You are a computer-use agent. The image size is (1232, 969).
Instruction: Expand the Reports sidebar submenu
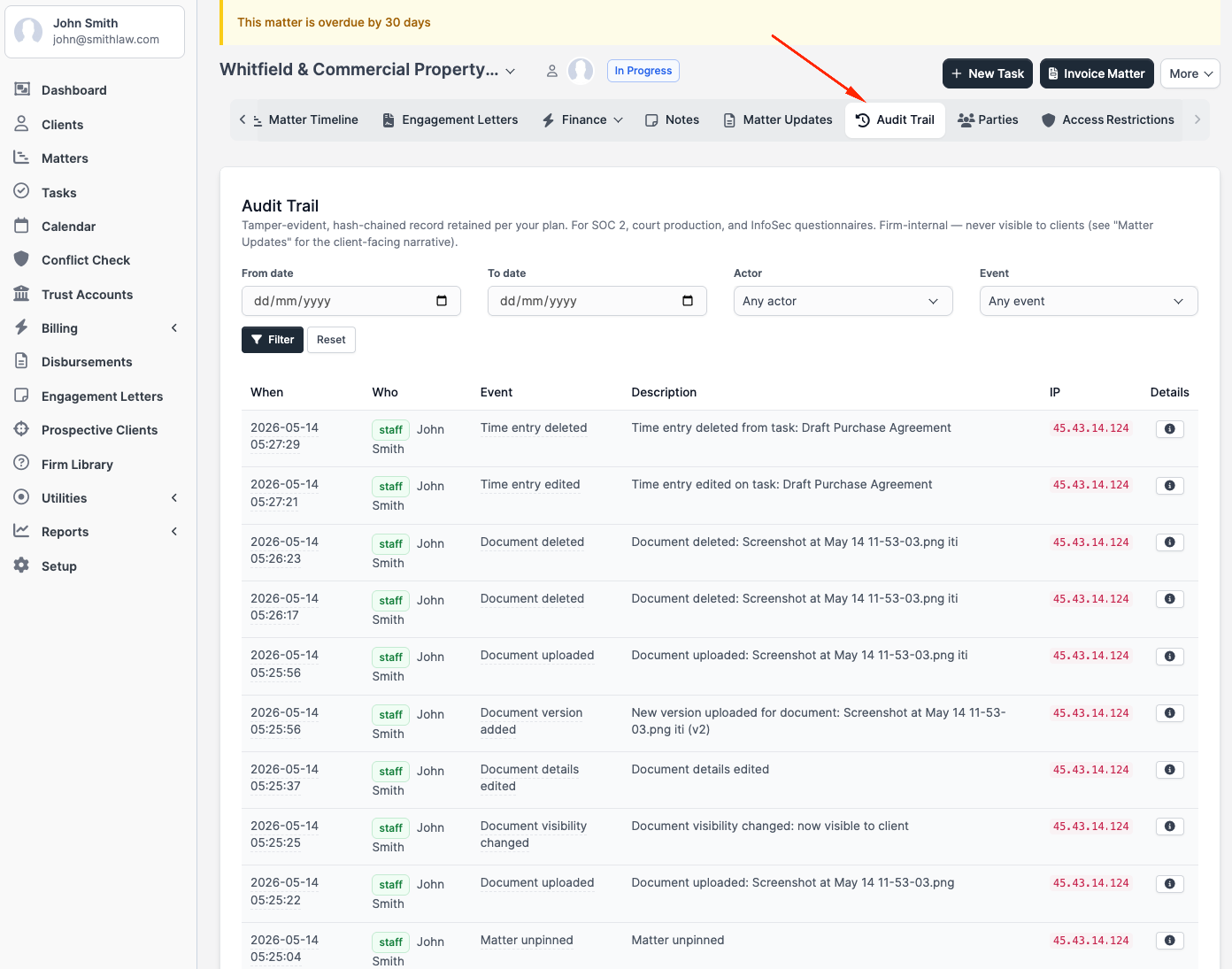[174, 532]
